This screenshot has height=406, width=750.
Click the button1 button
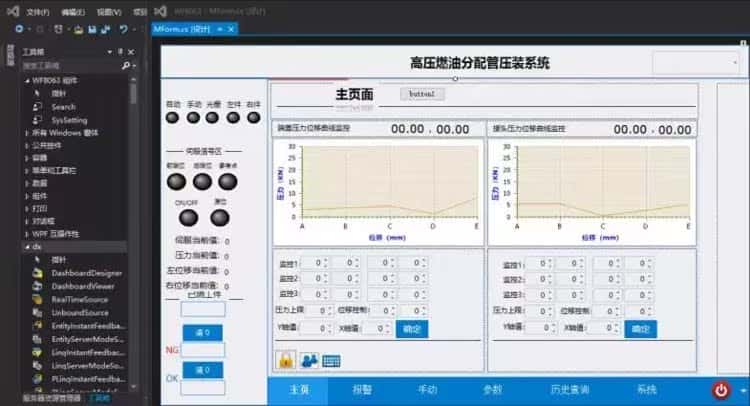(422, 94)
